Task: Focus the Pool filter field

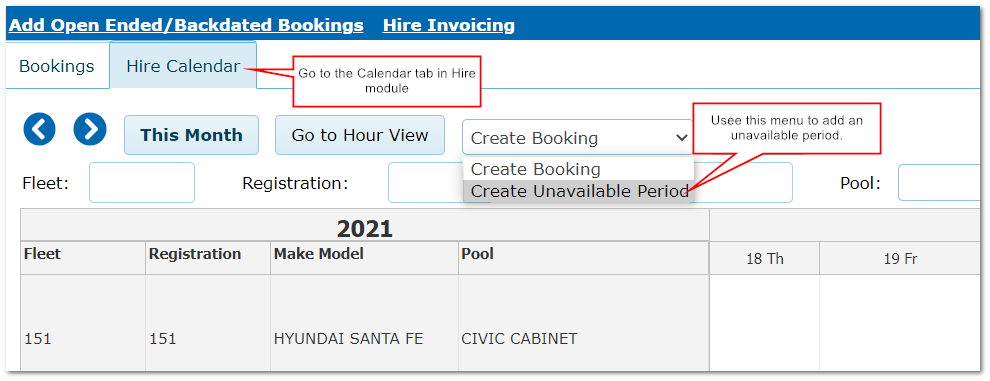Action: (x=941, y=183)
